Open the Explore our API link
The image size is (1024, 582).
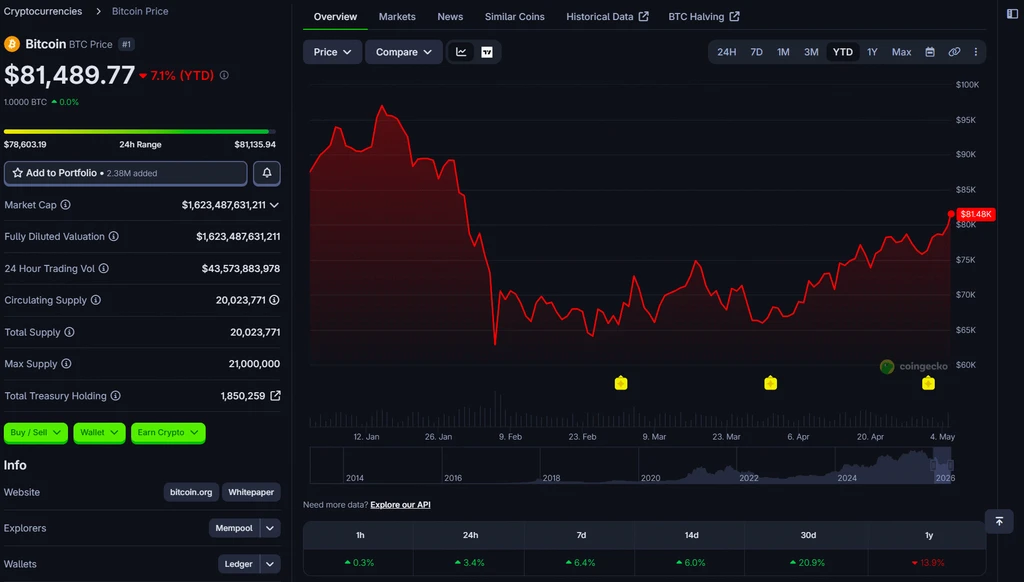(400, 505)
